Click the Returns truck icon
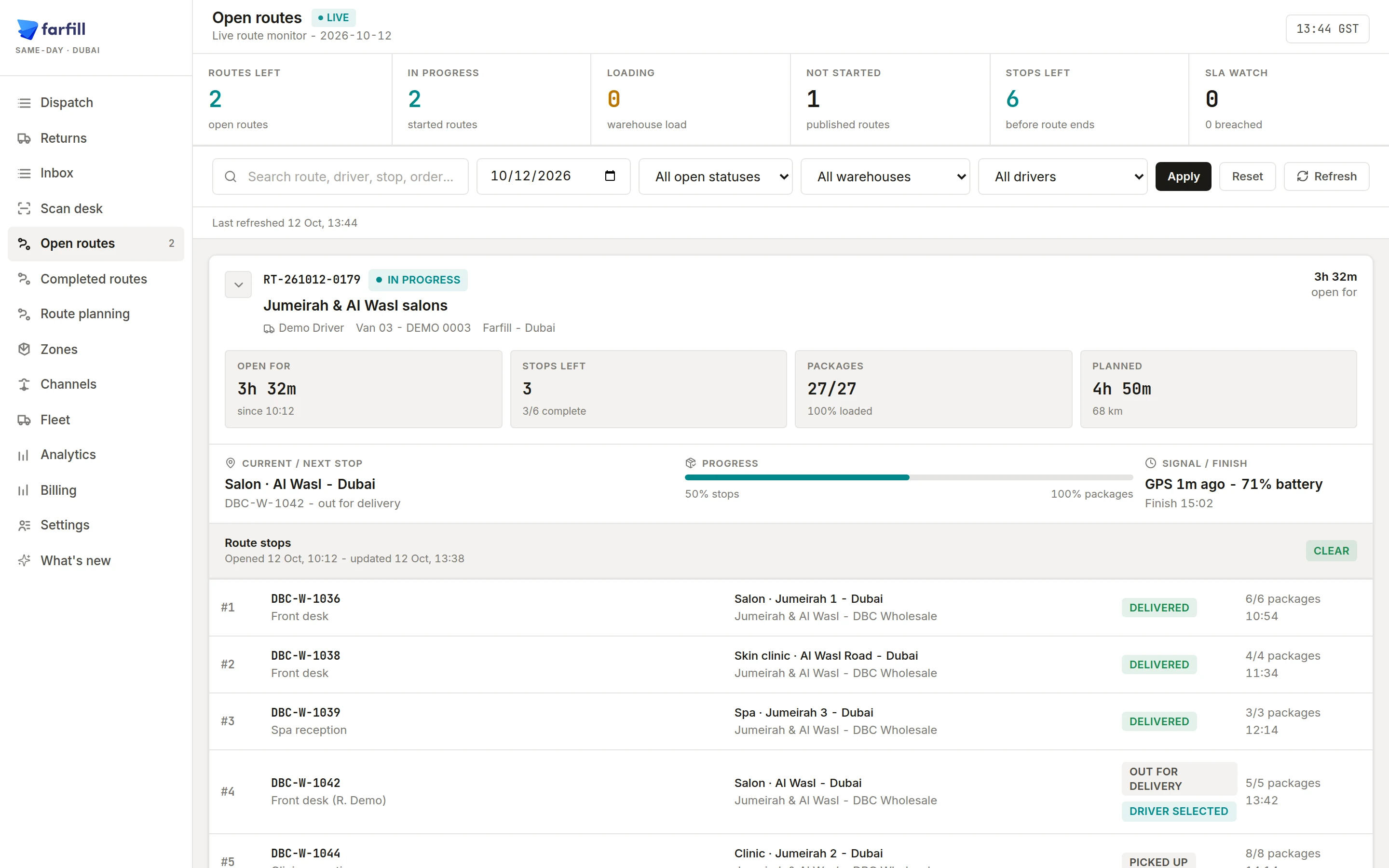 [x=24, y=138]
